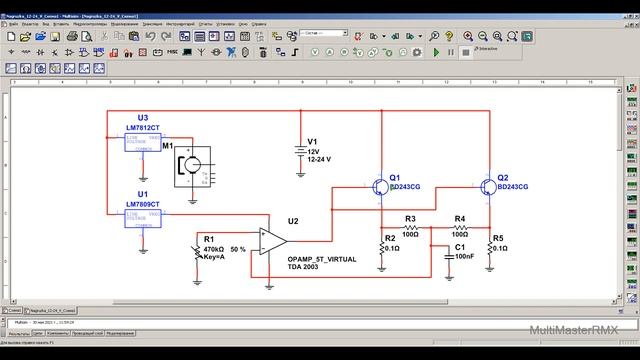640x360 pixels.
Task: Open the Simulate menu
Action: pyautogui.click(x=124, y=24)
